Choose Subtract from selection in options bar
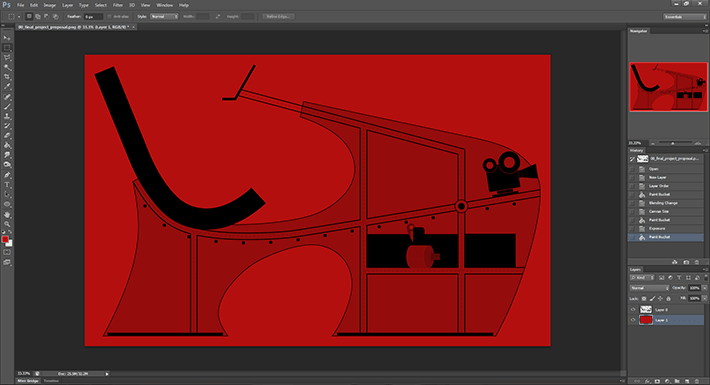710x385 pixels. pos(47,16)
